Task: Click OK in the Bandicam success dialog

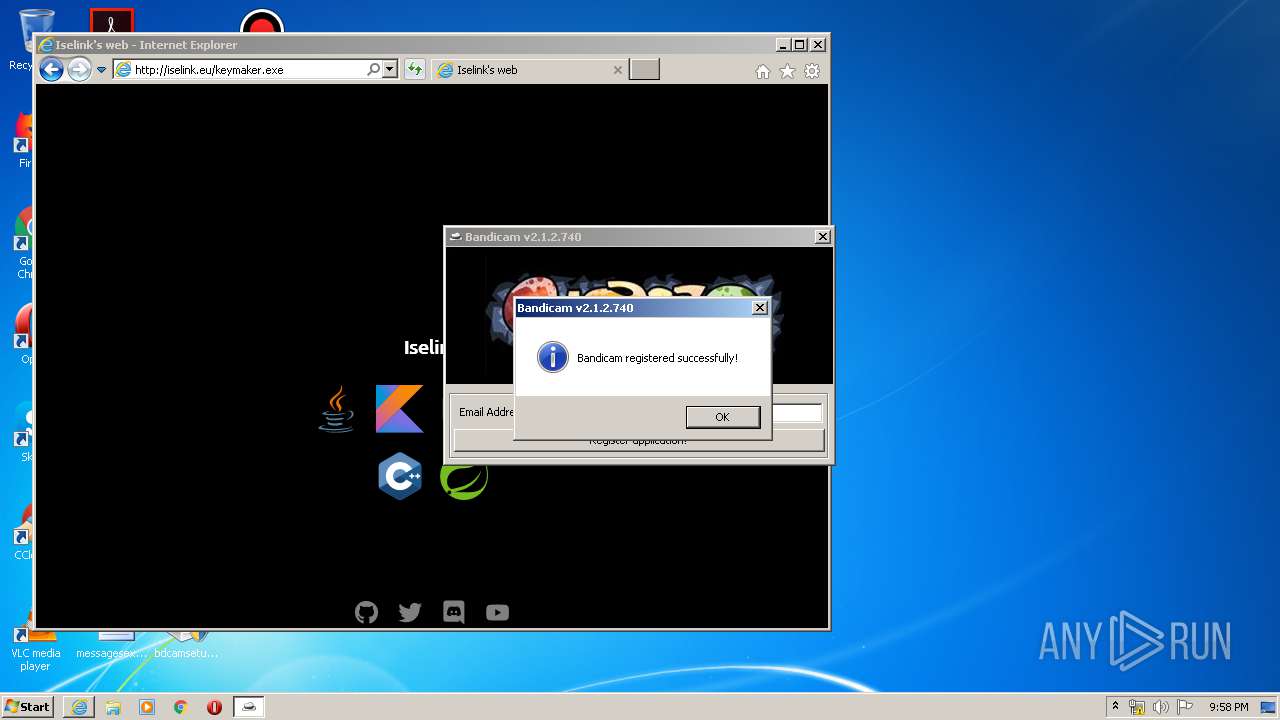Action: (x=722, y=417)
